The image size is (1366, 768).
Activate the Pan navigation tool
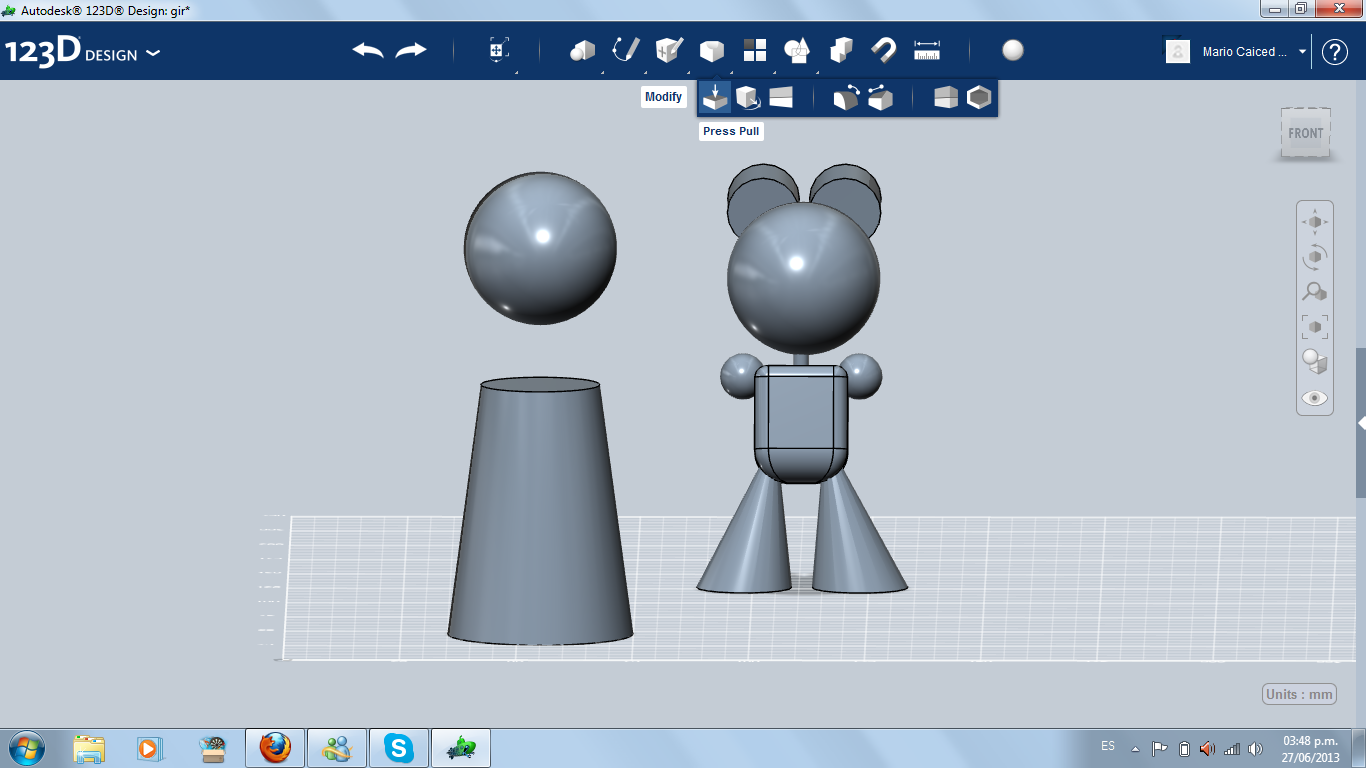click(x=1315, y=222)
